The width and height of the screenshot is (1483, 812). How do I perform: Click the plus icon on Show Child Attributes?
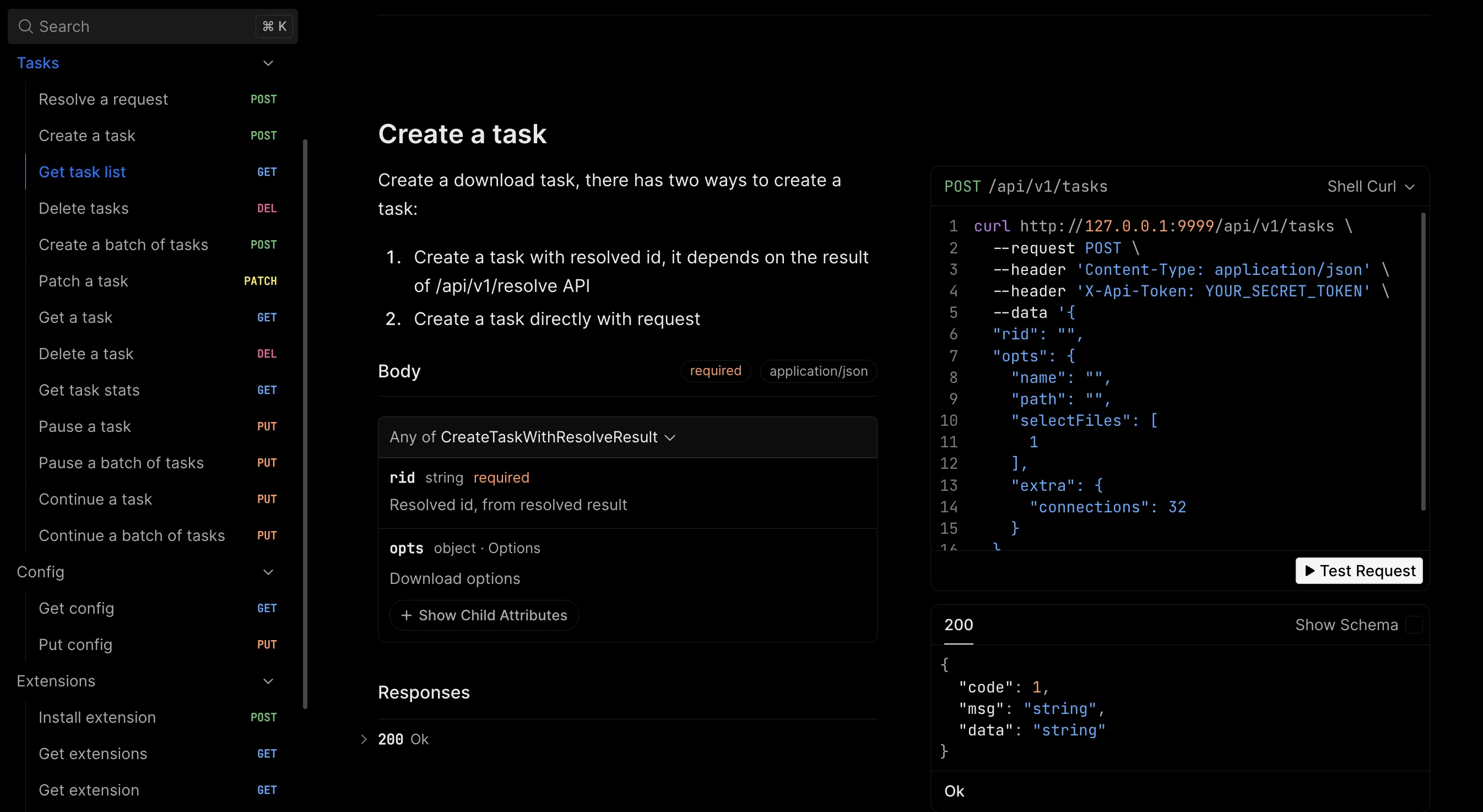407,615
